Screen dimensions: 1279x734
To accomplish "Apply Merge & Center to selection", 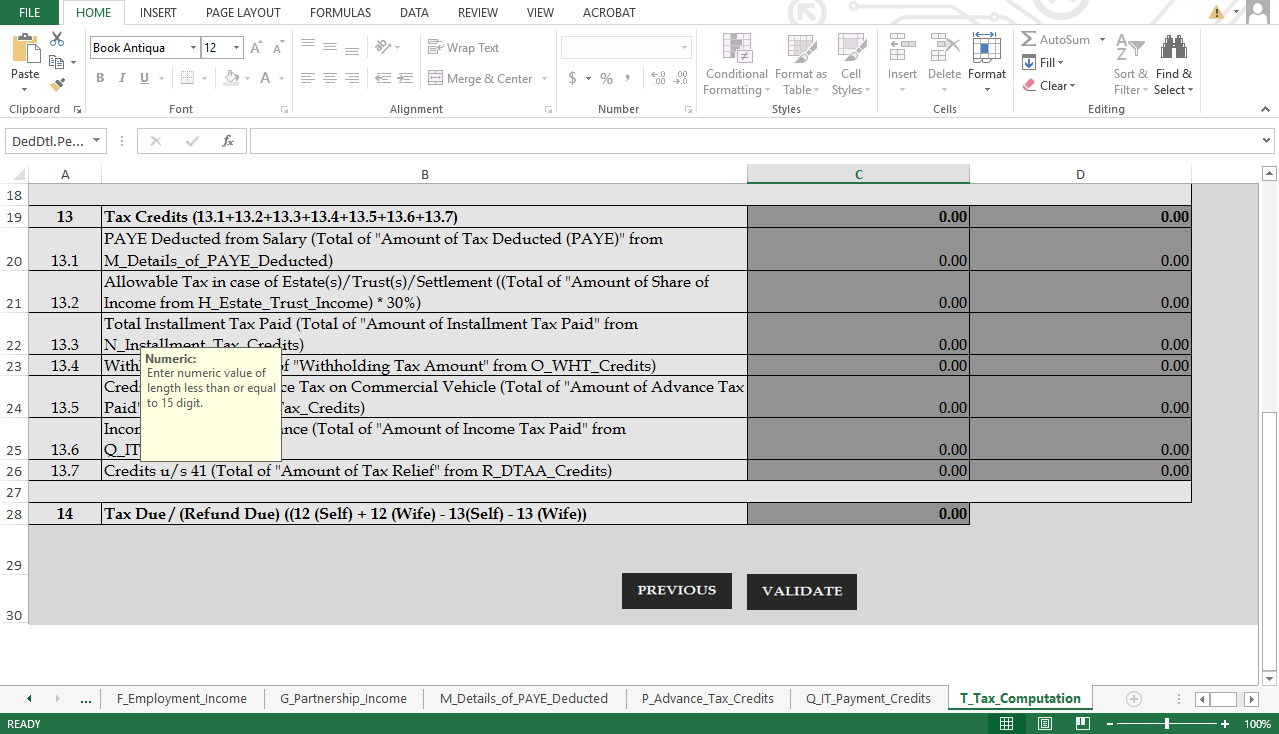I will (x=481, y=78).
